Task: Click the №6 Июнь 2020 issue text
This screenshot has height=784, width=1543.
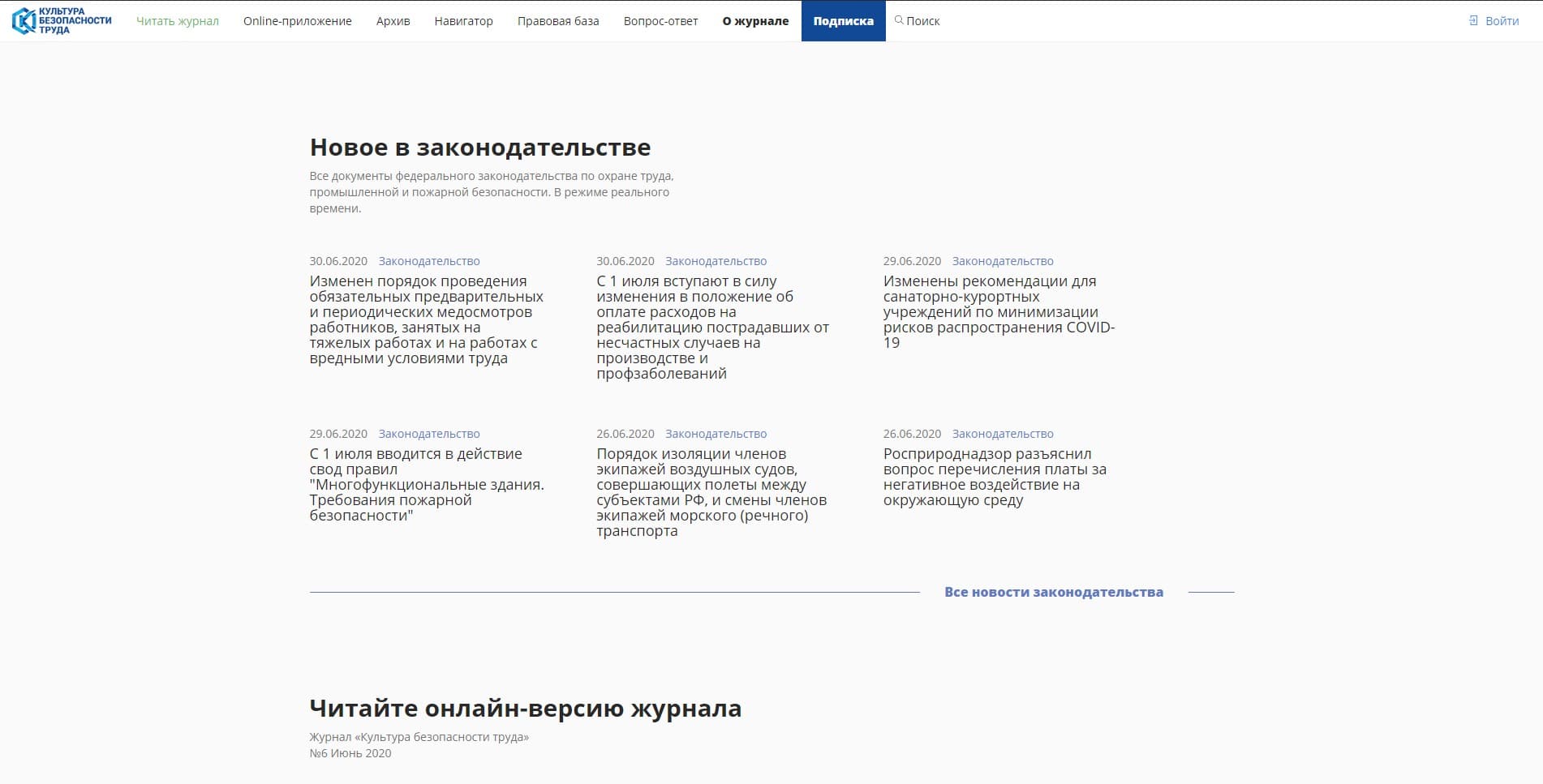Action: 350,753
